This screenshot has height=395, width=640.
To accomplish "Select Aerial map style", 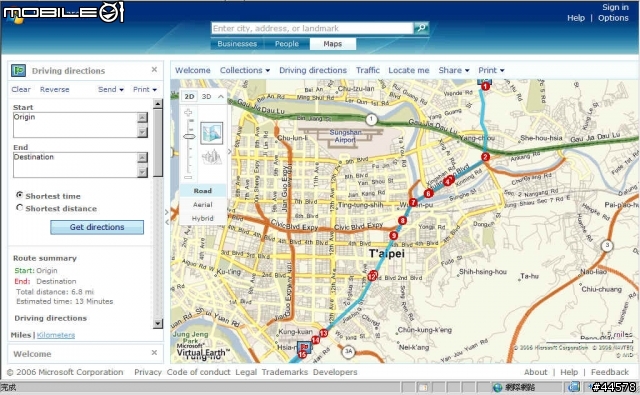I will [x=202, y=204].
